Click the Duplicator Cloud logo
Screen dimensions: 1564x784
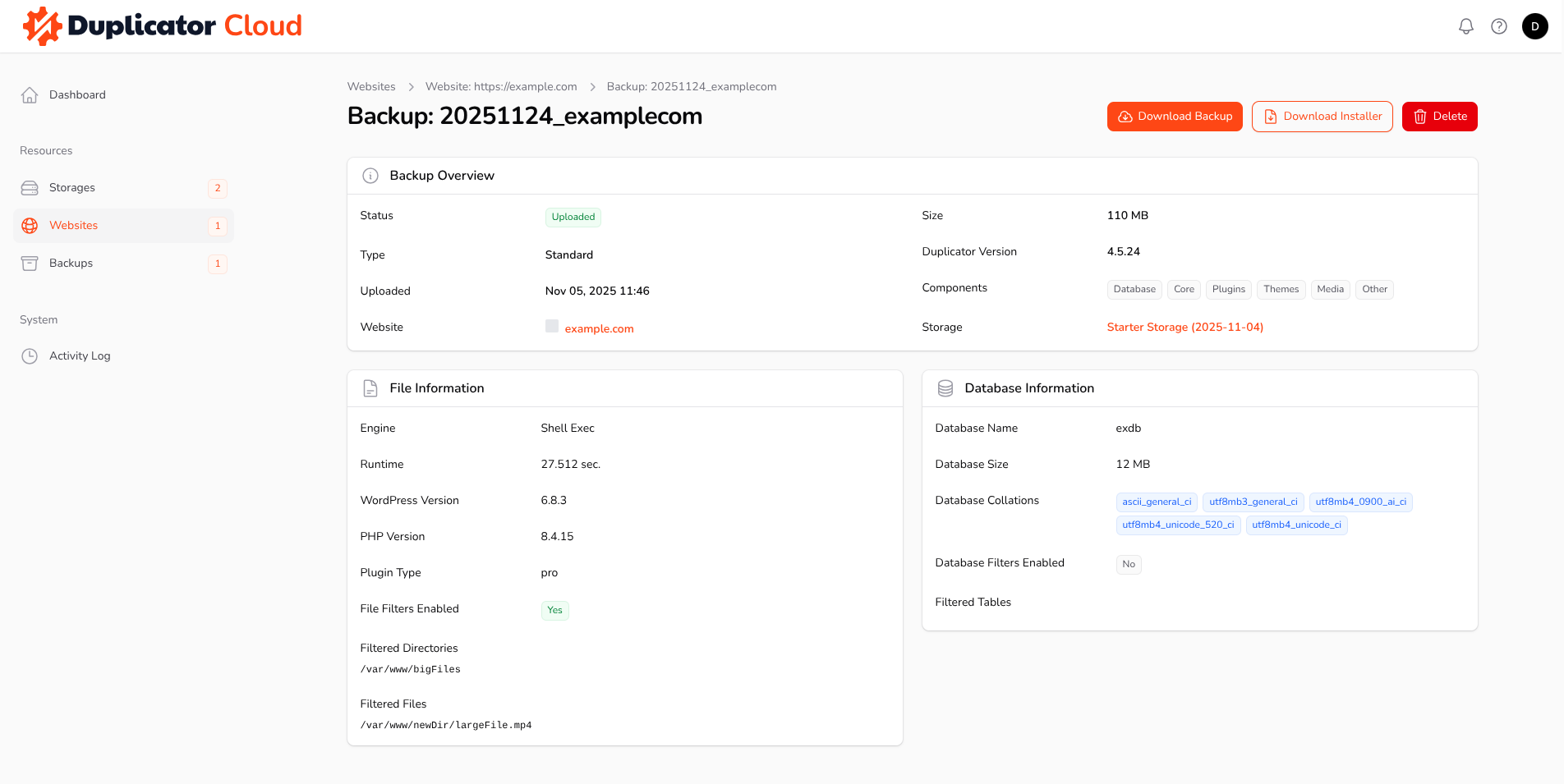click(163, 26)
